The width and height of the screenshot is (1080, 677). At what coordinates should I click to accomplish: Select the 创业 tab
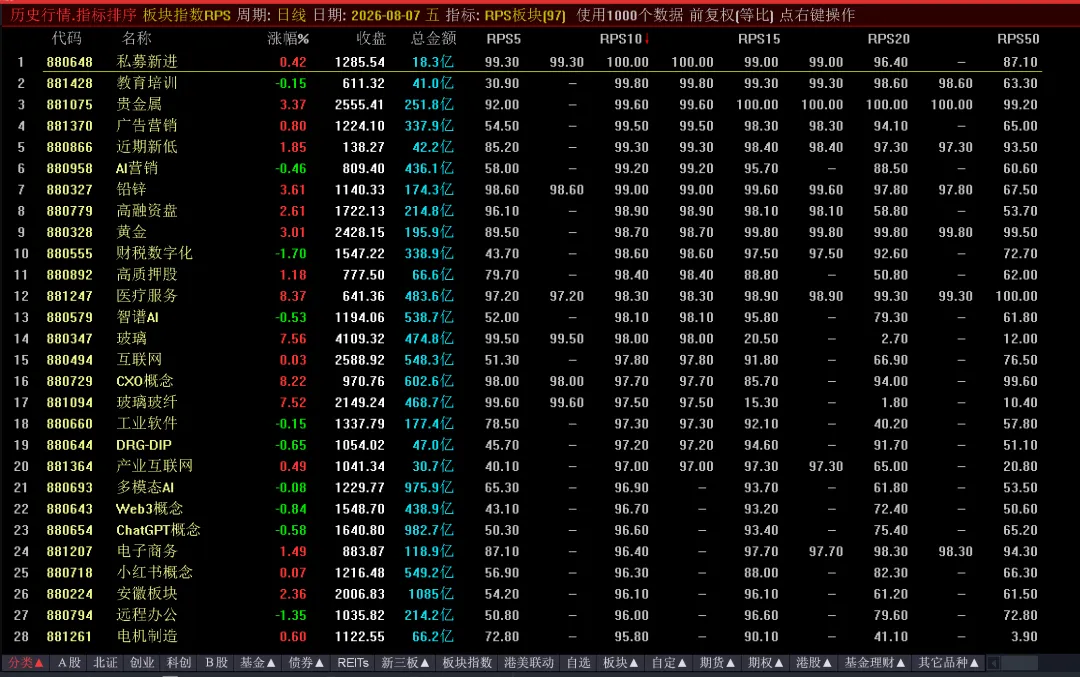point(142,663)
